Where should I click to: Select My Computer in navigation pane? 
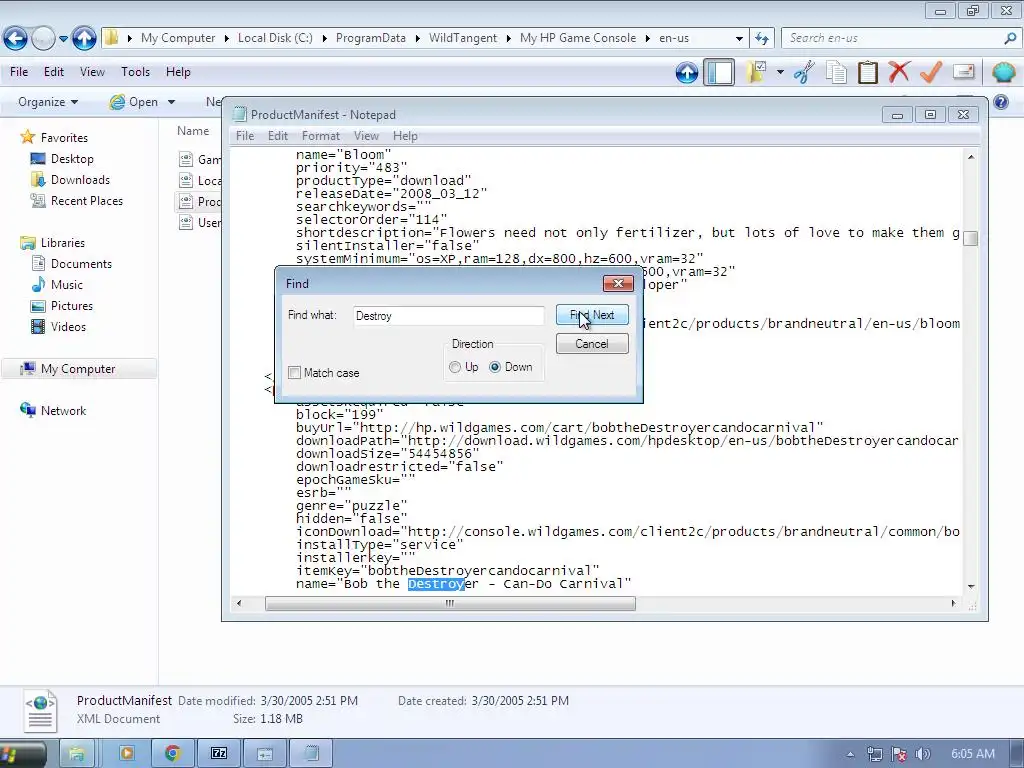click(78, 369)
